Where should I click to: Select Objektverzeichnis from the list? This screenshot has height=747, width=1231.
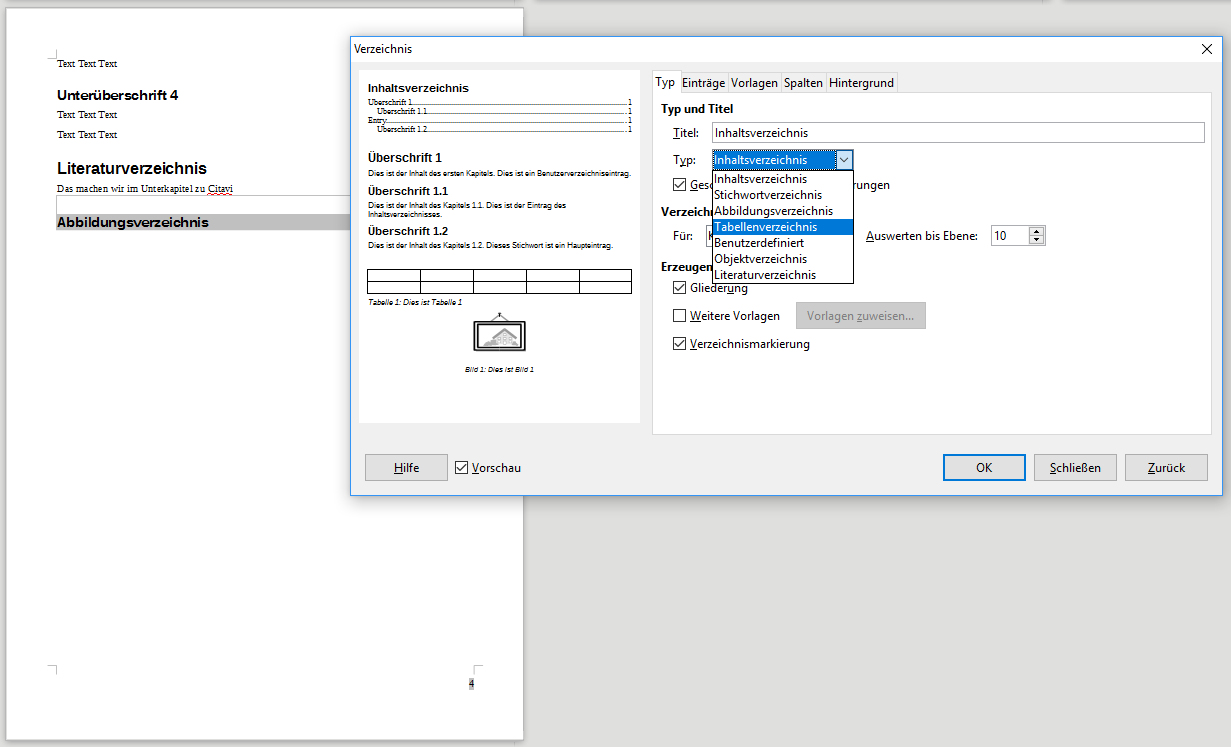click(760, 259)
